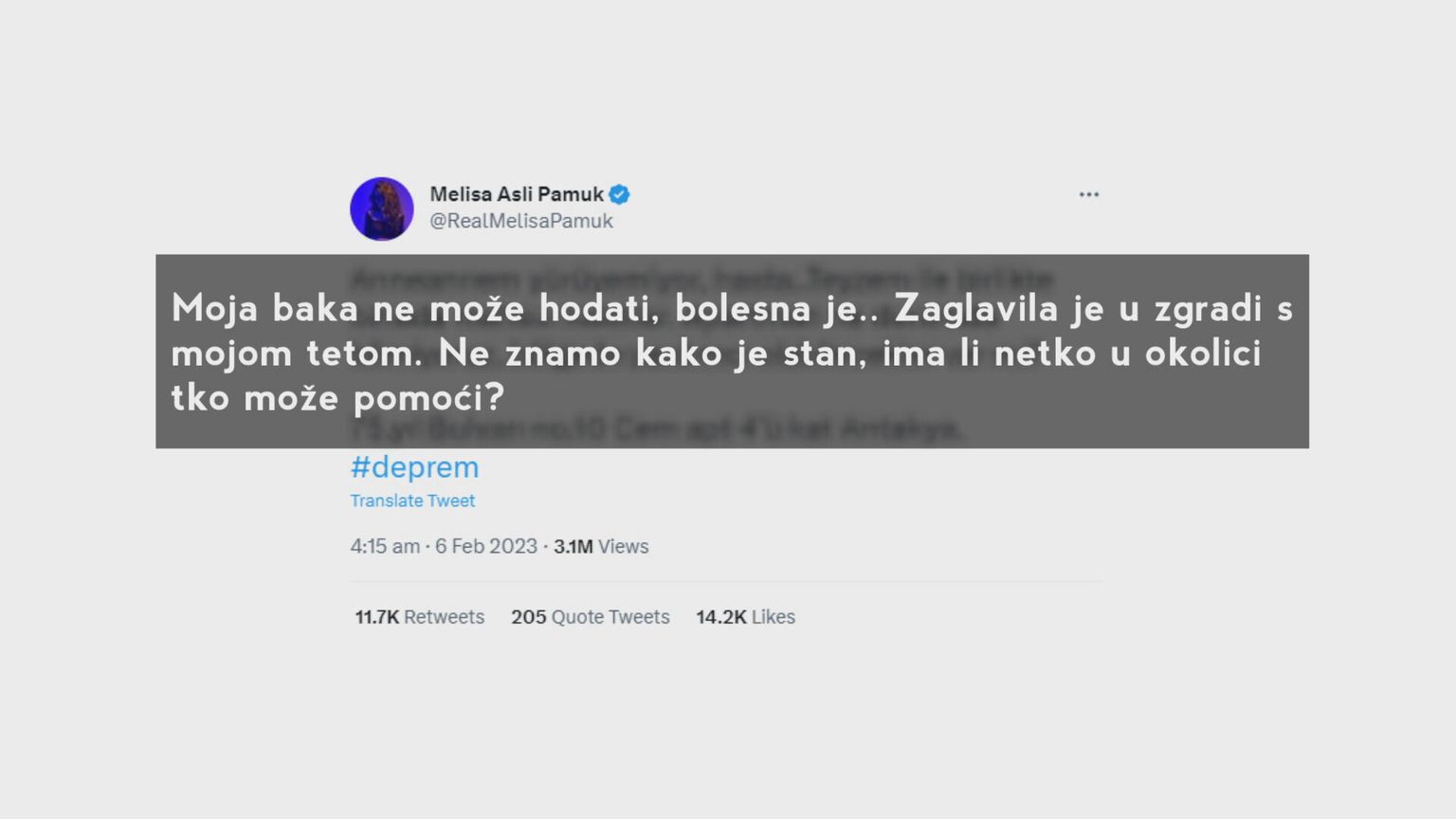Click the word 'Zaglavila' in the caption

[975, 309]
